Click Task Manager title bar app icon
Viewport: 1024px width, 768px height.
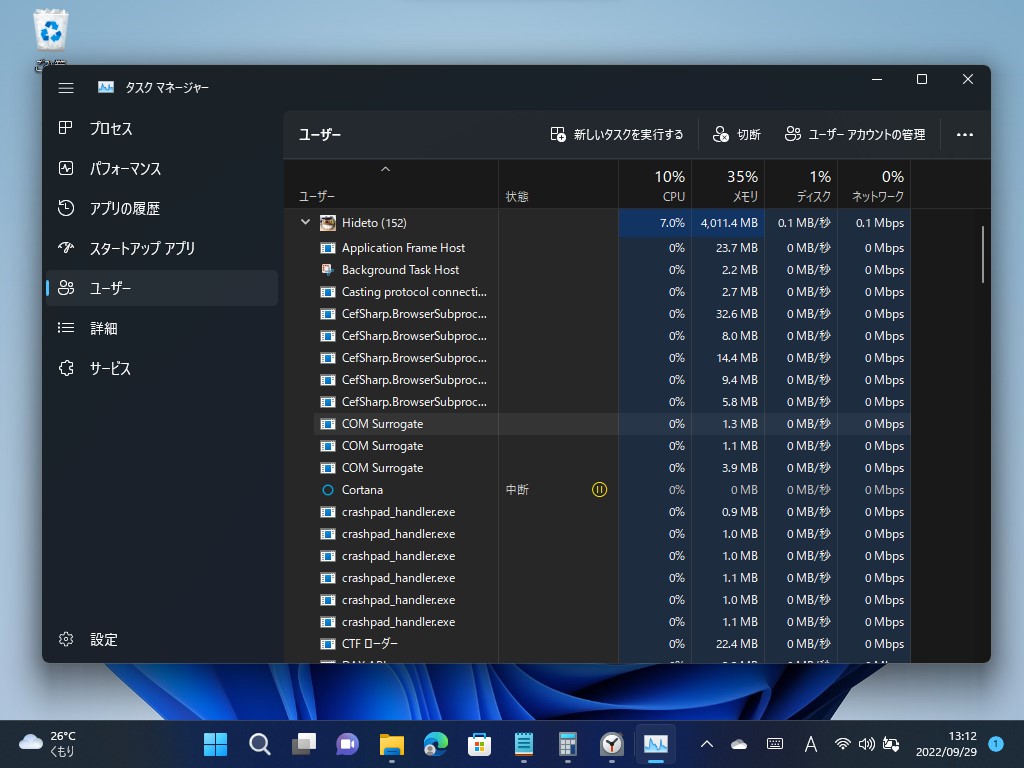click(105, 87)
